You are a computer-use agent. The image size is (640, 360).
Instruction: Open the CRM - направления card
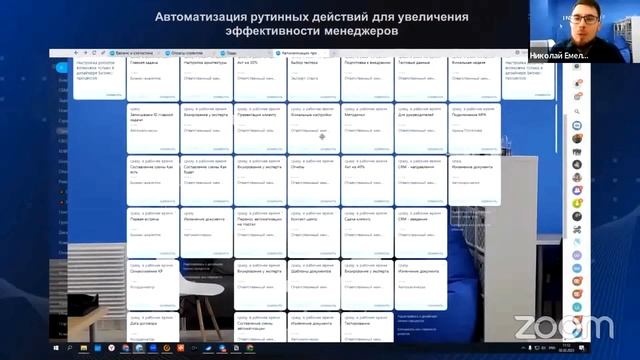(421, 180)
